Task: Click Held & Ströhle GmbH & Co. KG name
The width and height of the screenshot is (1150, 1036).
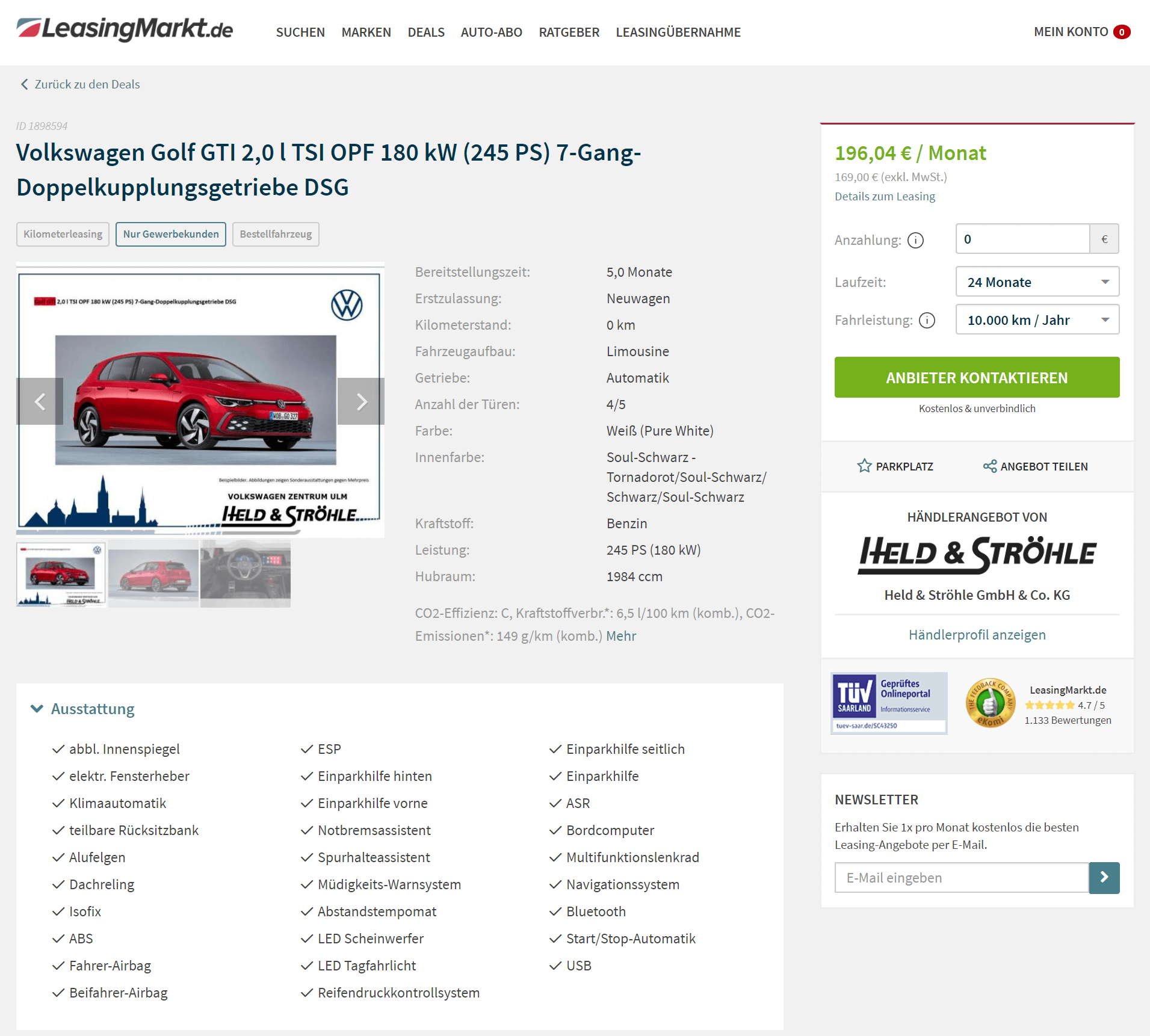Action: pos(977,595)
